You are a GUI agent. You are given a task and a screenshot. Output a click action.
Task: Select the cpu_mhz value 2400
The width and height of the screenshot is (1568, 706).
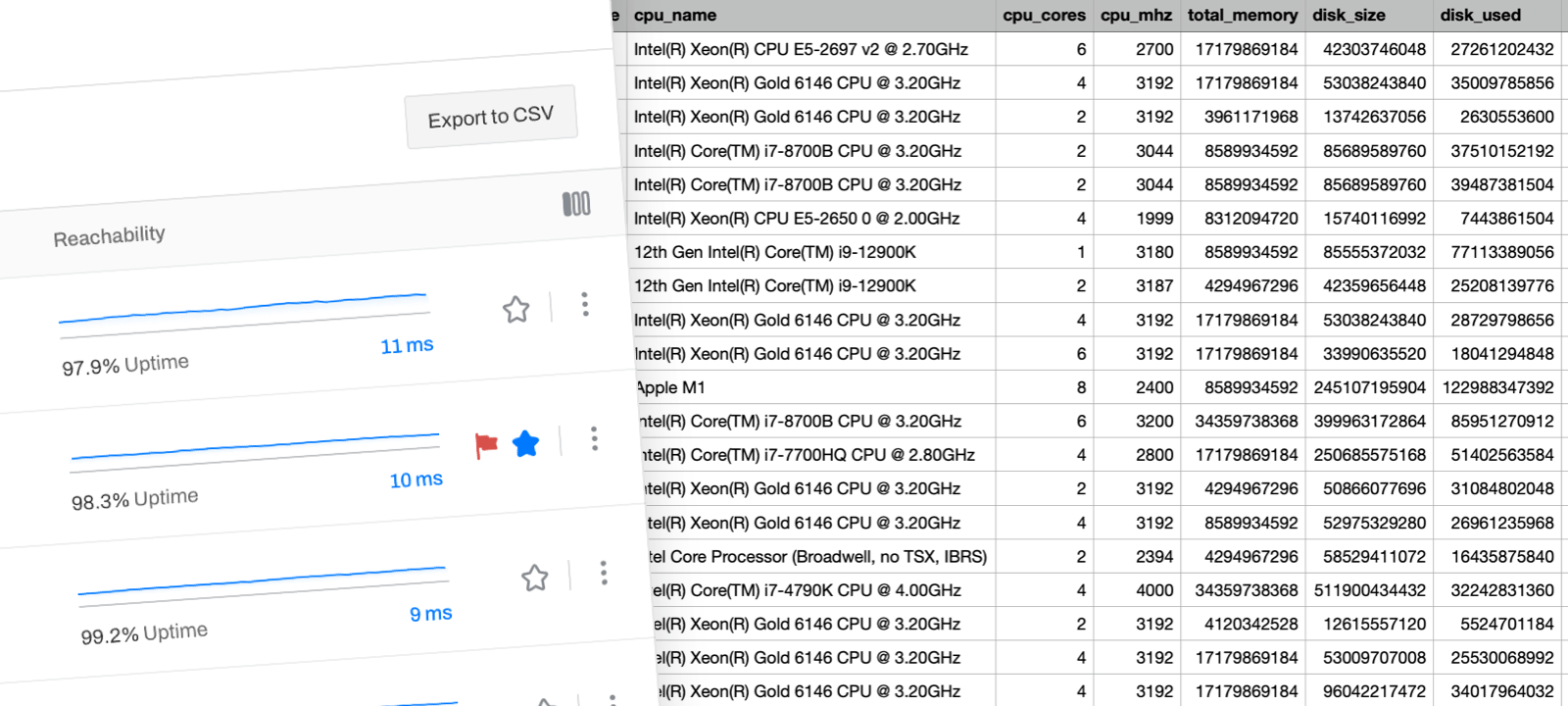pos(1154,387)
